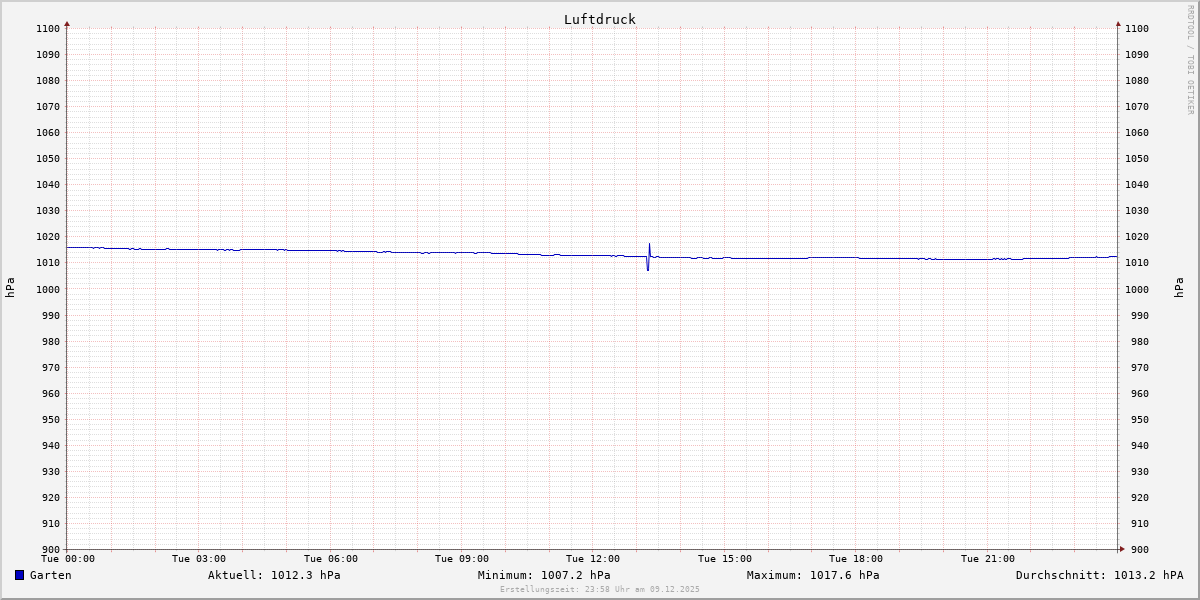Image resolution: width=1200 pixels, height=600 pixels.
Task: Click the Tue 00:00 time axis label
Action: 68,559
